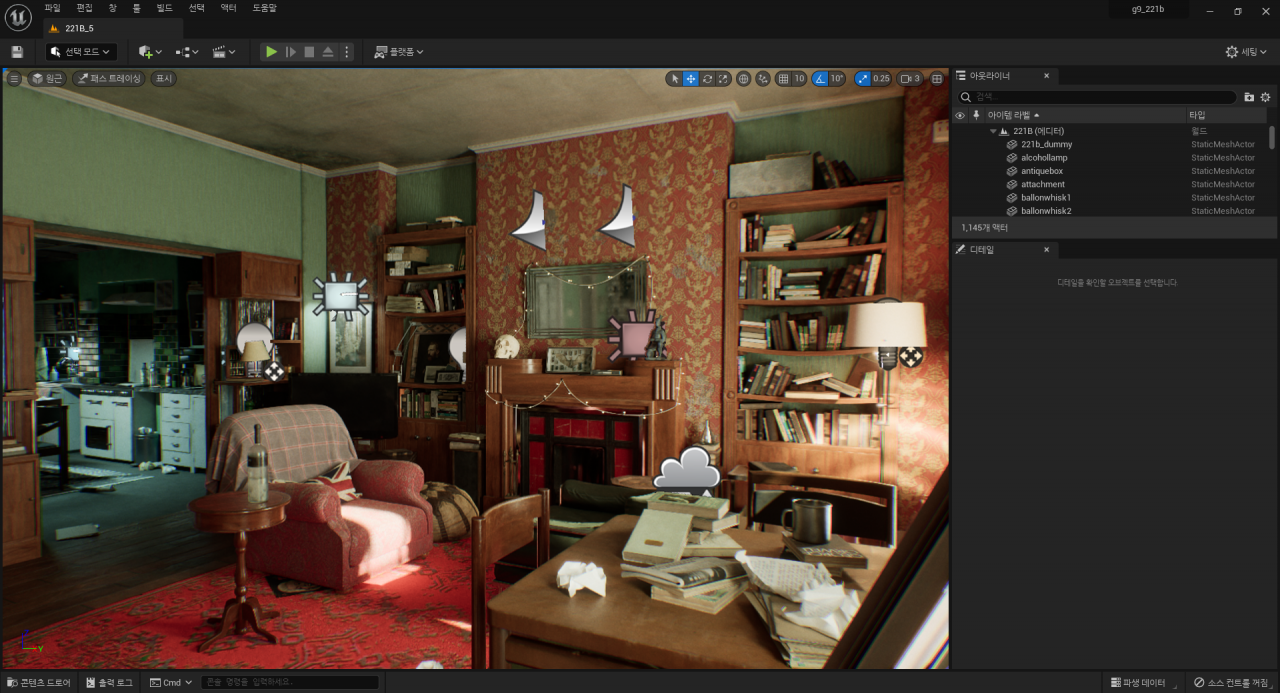This screenshot has width=1280, height=693.
Task: Open the 플랫폼 dropdown menu
Action: pyautogui.click(x=399, y=52)
